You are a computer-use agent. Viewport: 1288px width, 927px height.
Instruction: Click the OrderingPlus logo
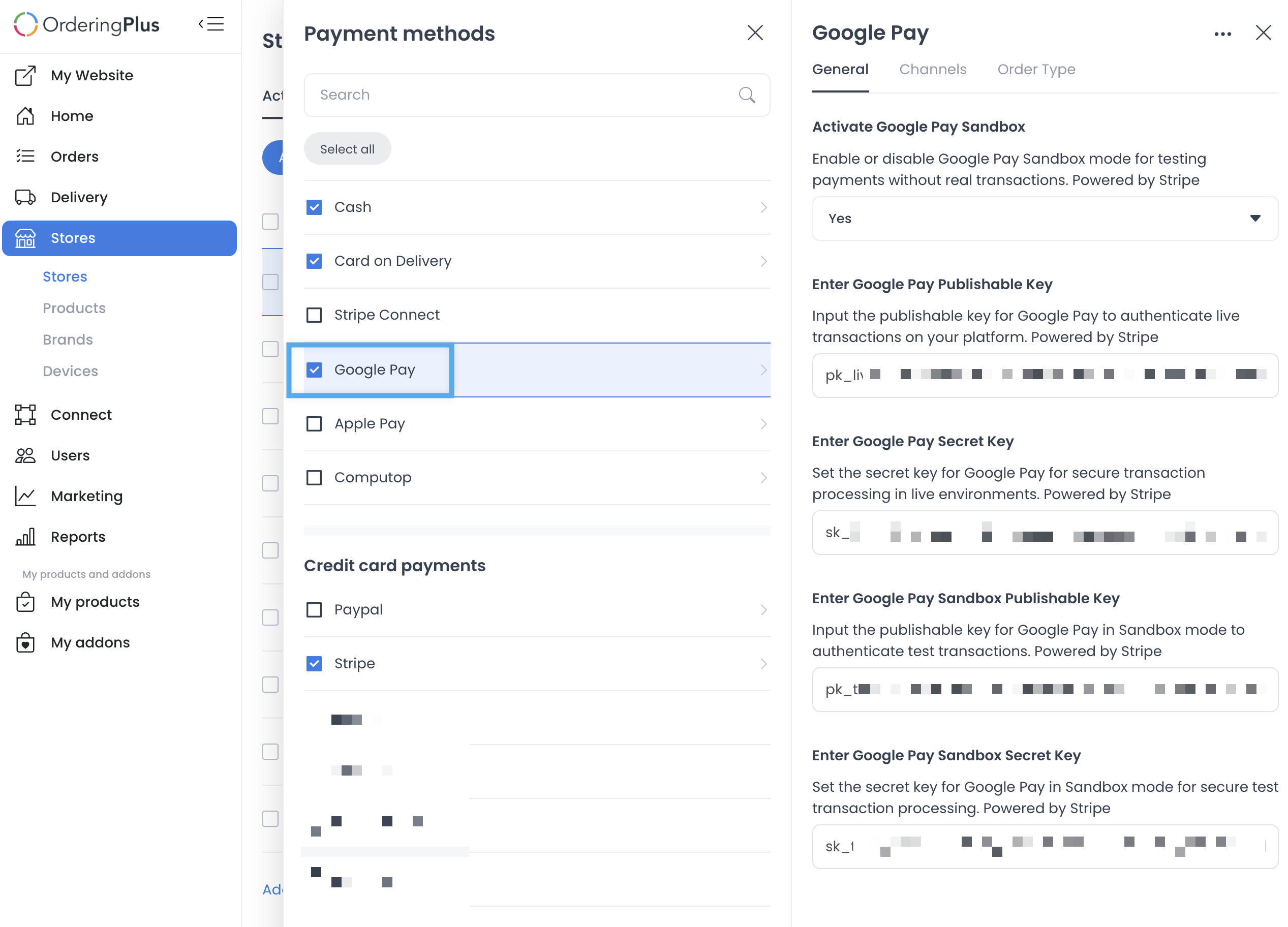click(86, 25)
